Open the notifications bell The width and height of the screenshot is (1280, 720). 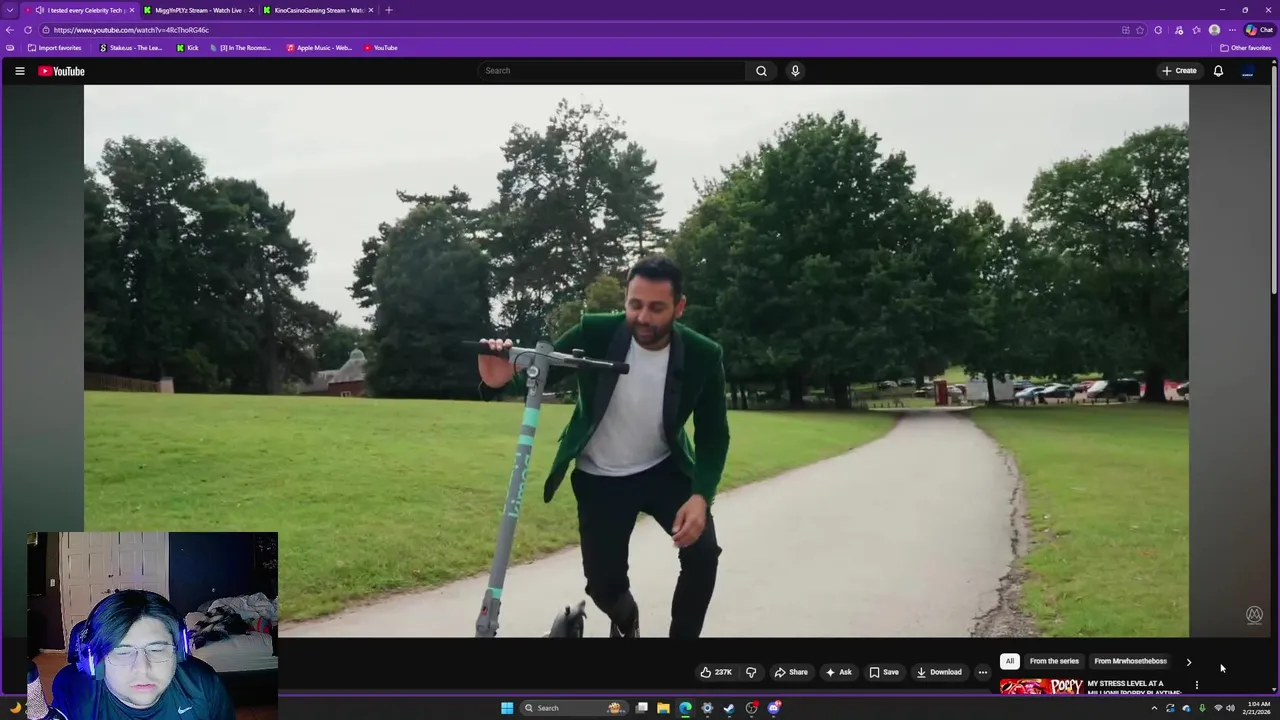coord(1218,71)
